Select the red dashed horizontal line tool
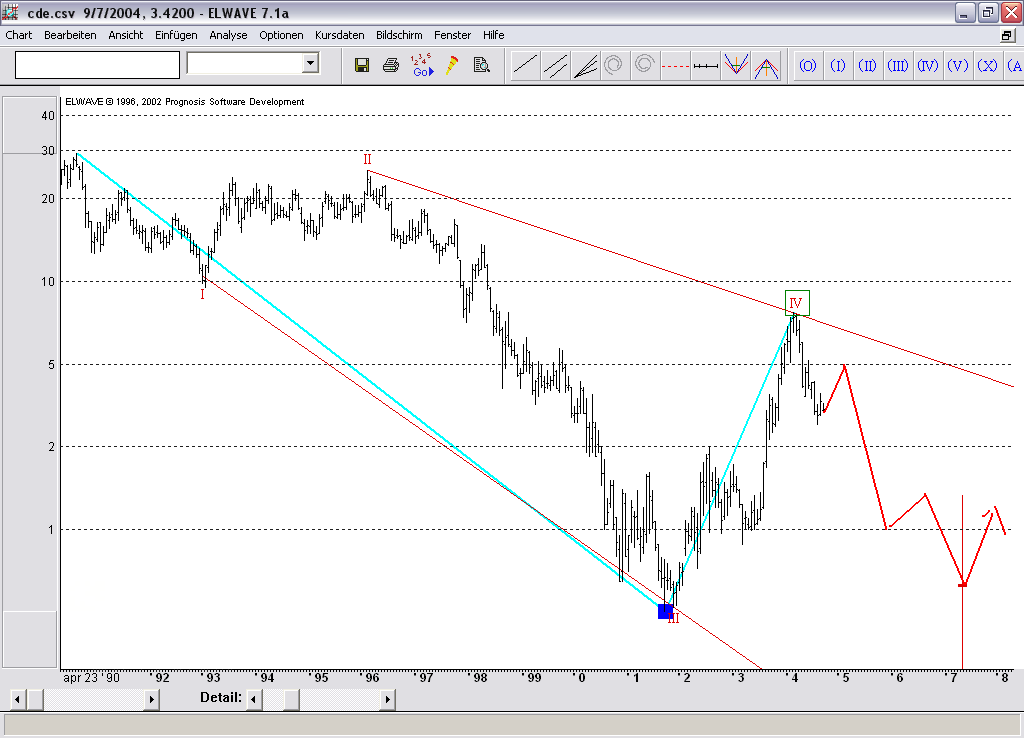1024x738 pixels. 676,65
